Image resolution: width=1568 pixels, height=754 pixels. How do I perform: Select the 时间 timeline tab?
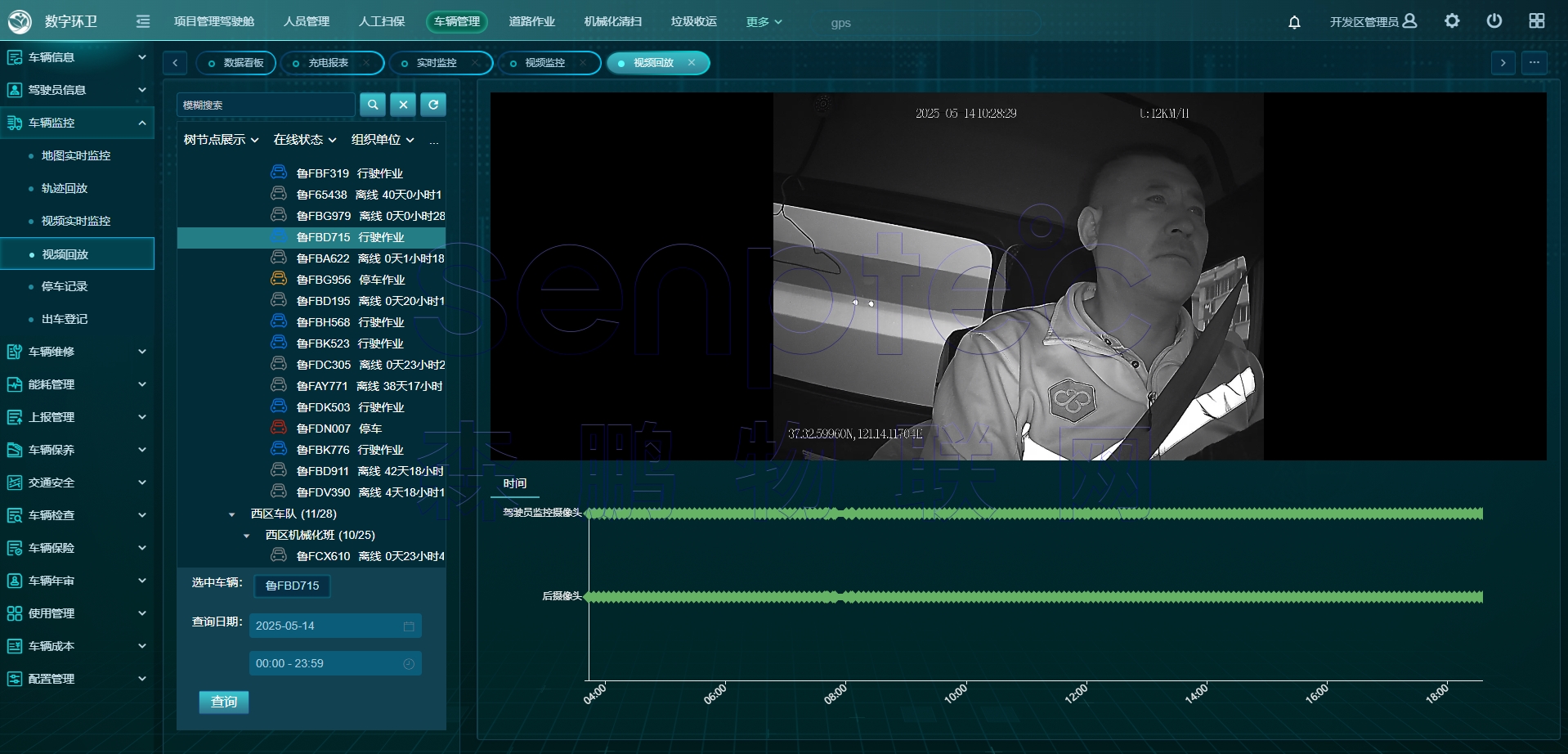click(515, 483)
